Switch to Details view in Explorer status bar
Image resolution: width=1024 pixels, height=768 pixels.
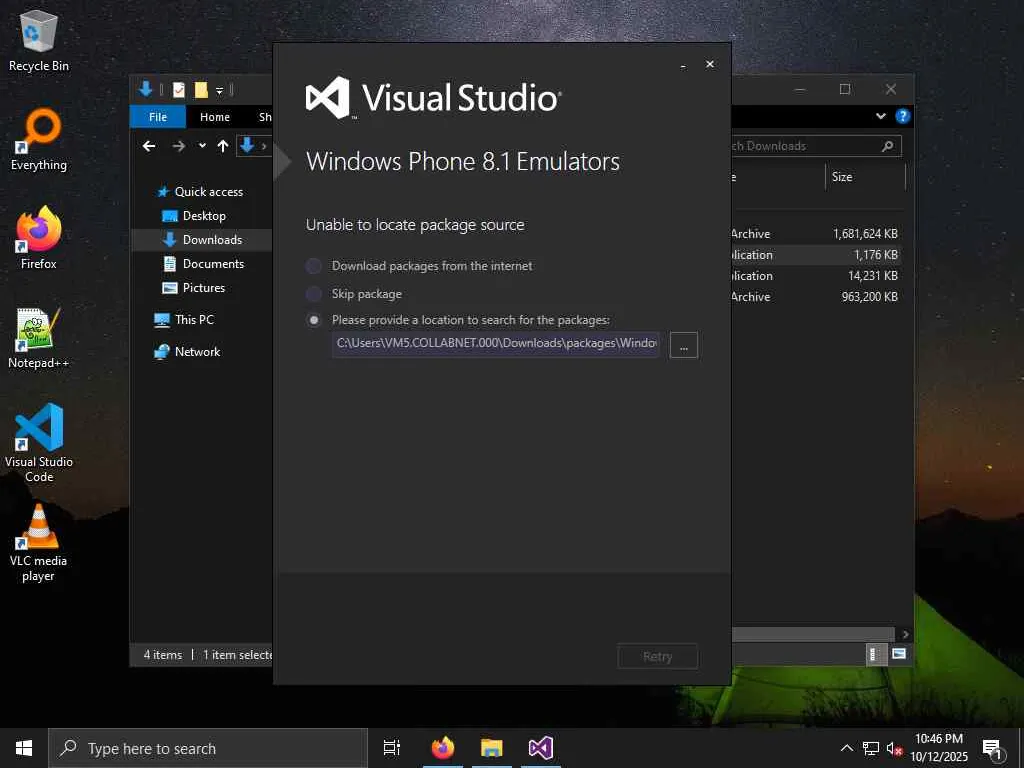(x=875, y=654)
